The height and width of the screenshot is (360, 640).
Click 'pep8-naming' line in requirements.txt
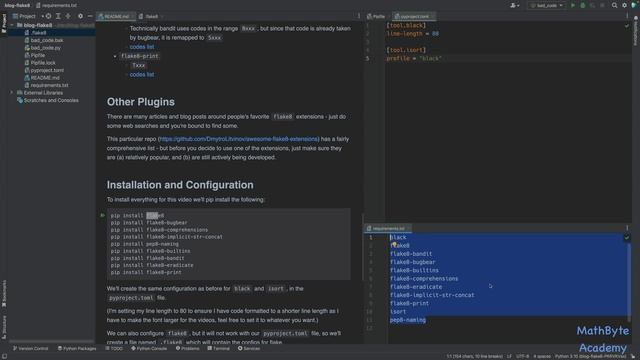(407, 320)
